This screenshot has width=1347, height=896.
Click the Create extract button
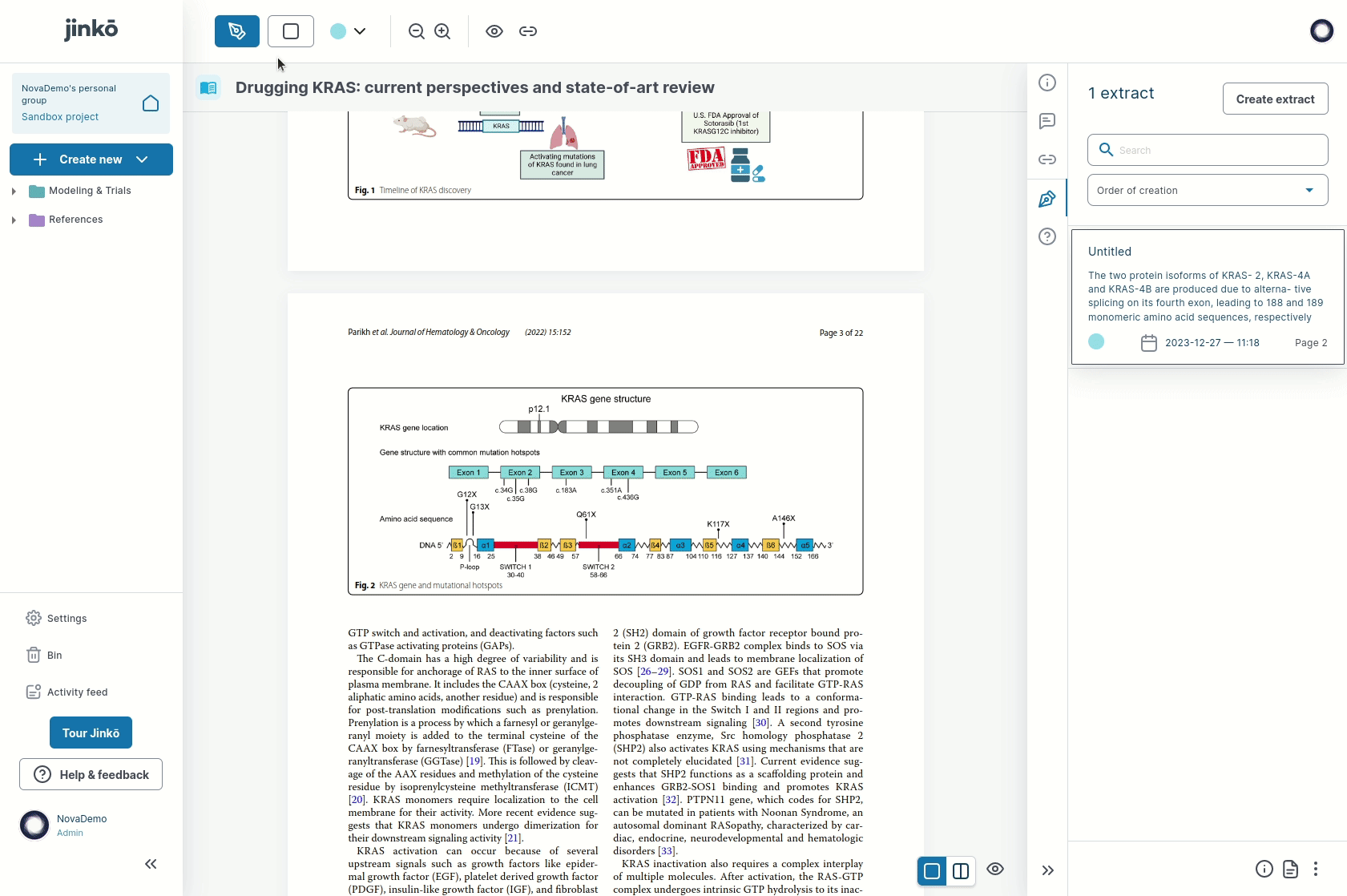tap(1274, 99)
